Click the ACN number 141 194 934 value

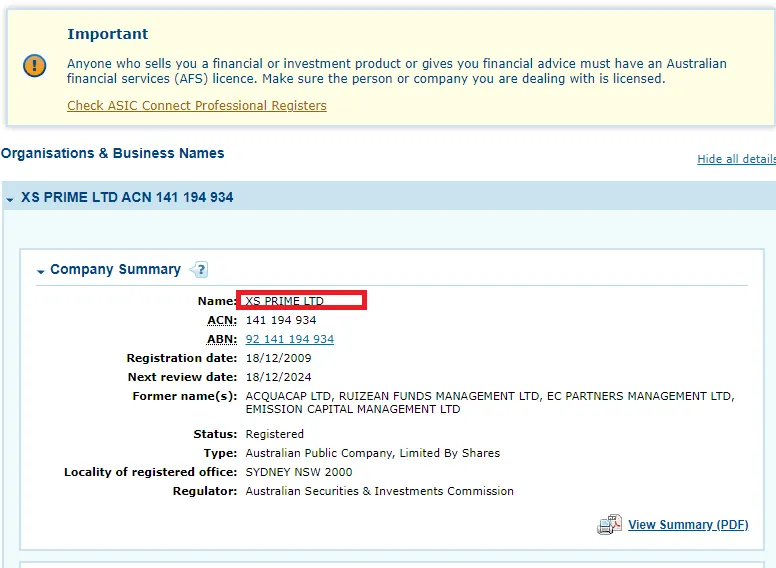[280, 320]
